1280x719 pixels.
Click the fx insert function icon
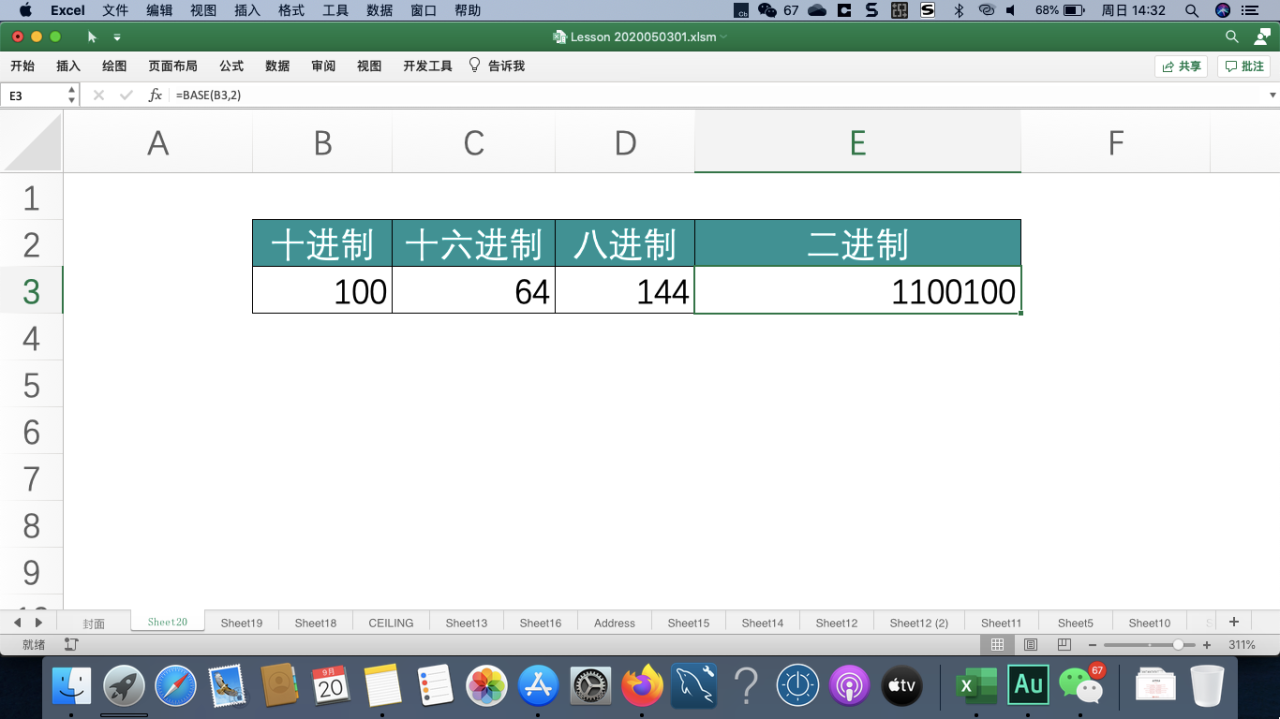click(x=155, y=95)
